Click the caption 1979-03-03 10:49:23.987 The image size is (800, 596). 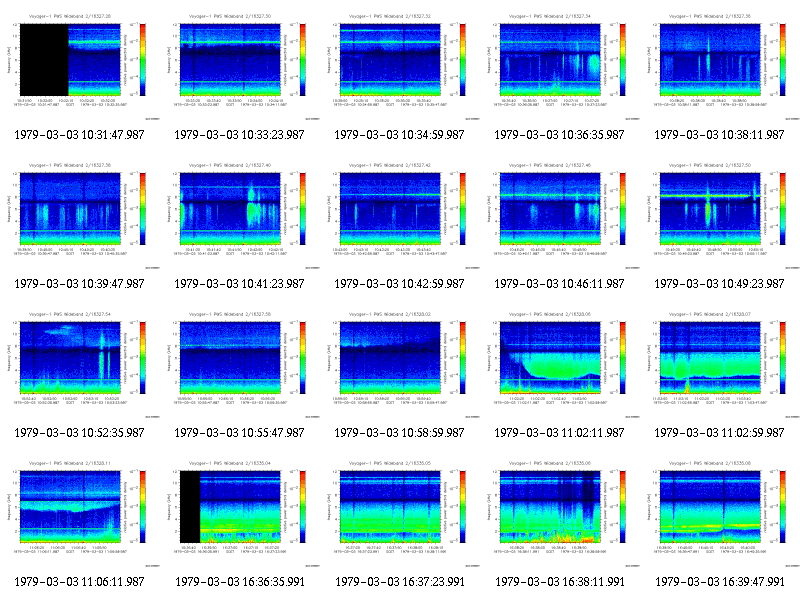coord(719,284)
